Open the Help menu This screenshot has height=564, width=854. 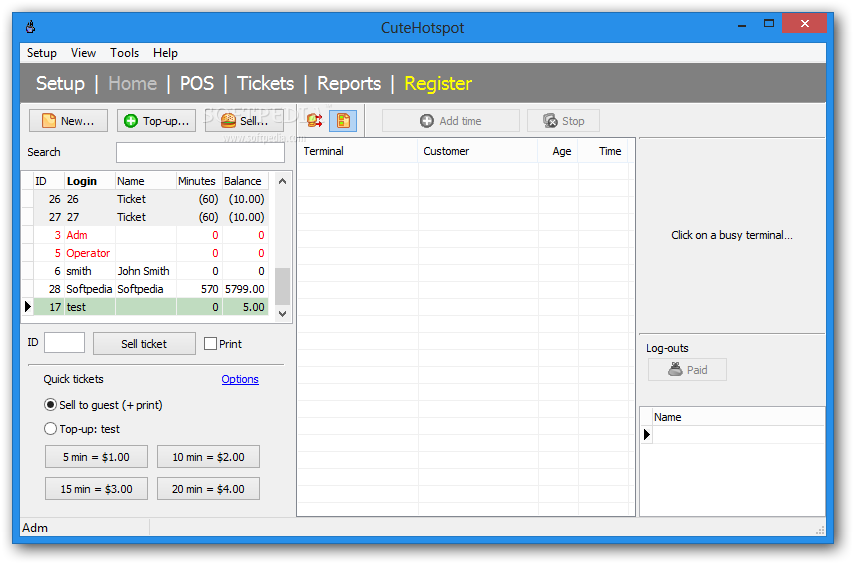(165, 53)
